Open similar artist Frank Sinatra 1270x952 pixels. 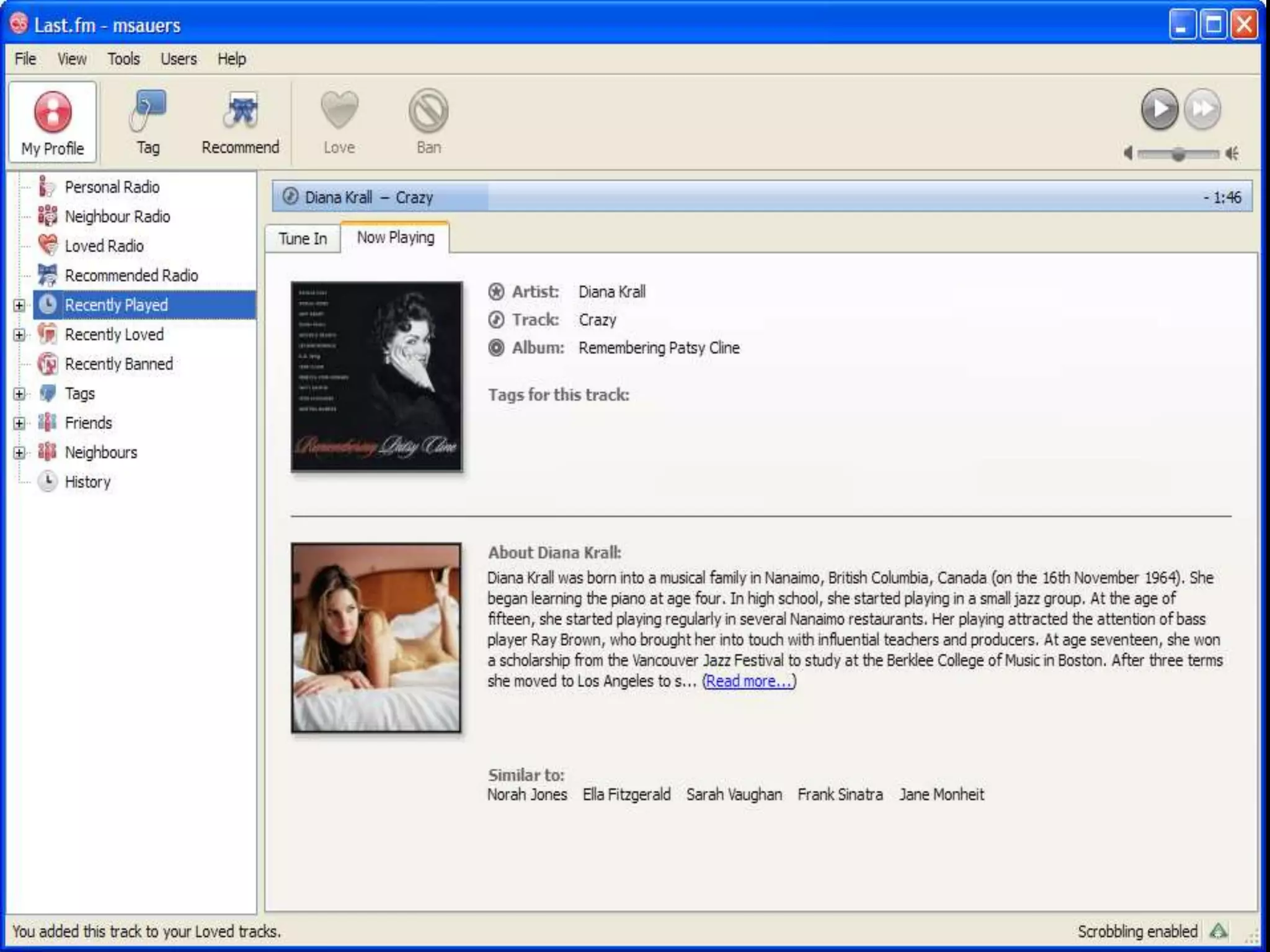coord(840,795)
